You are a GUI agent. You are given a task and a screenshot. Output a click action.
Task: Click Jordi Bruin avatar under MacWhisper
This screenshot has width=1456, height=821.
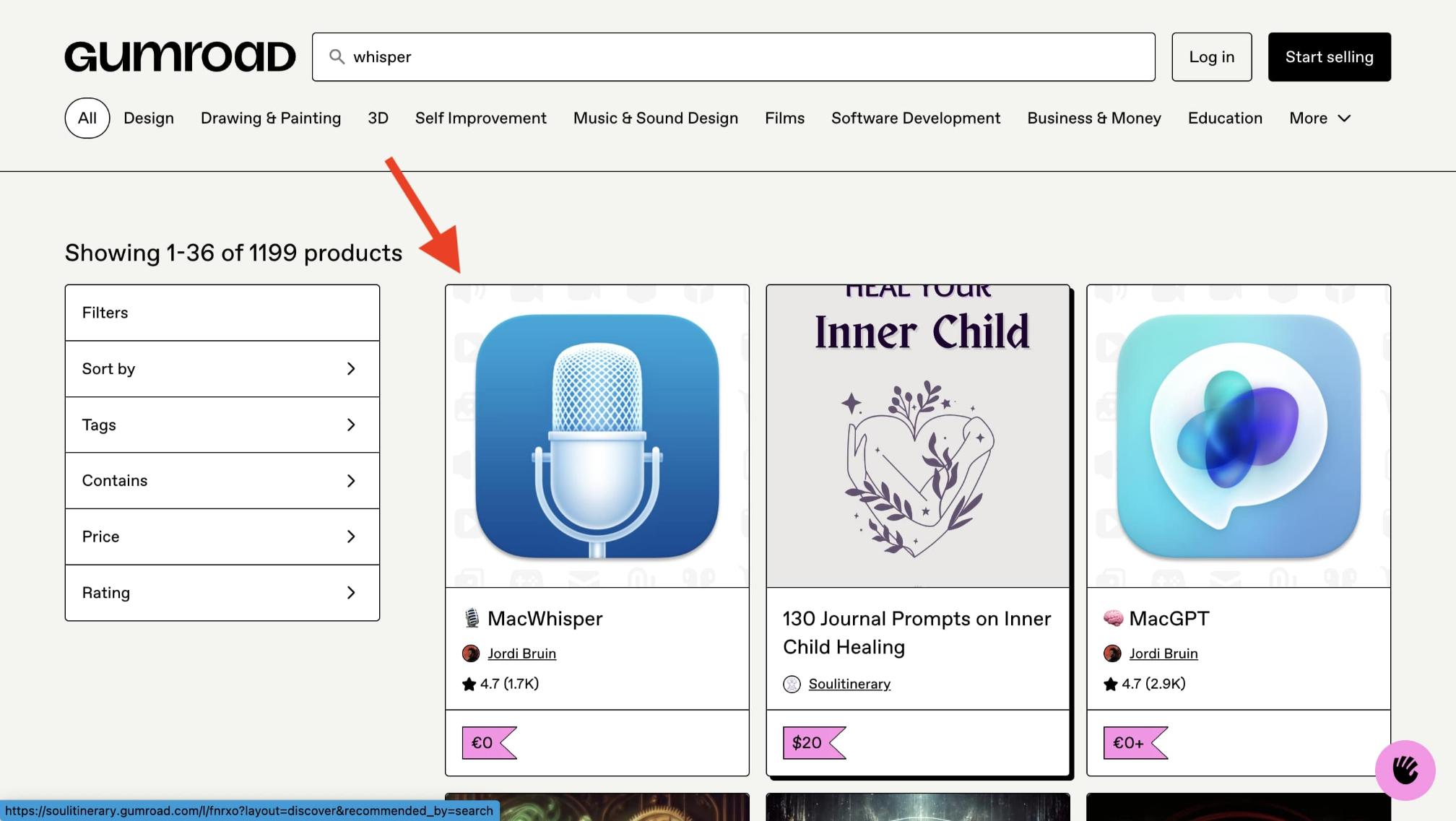pyautogui.click(x=471, y=653)
